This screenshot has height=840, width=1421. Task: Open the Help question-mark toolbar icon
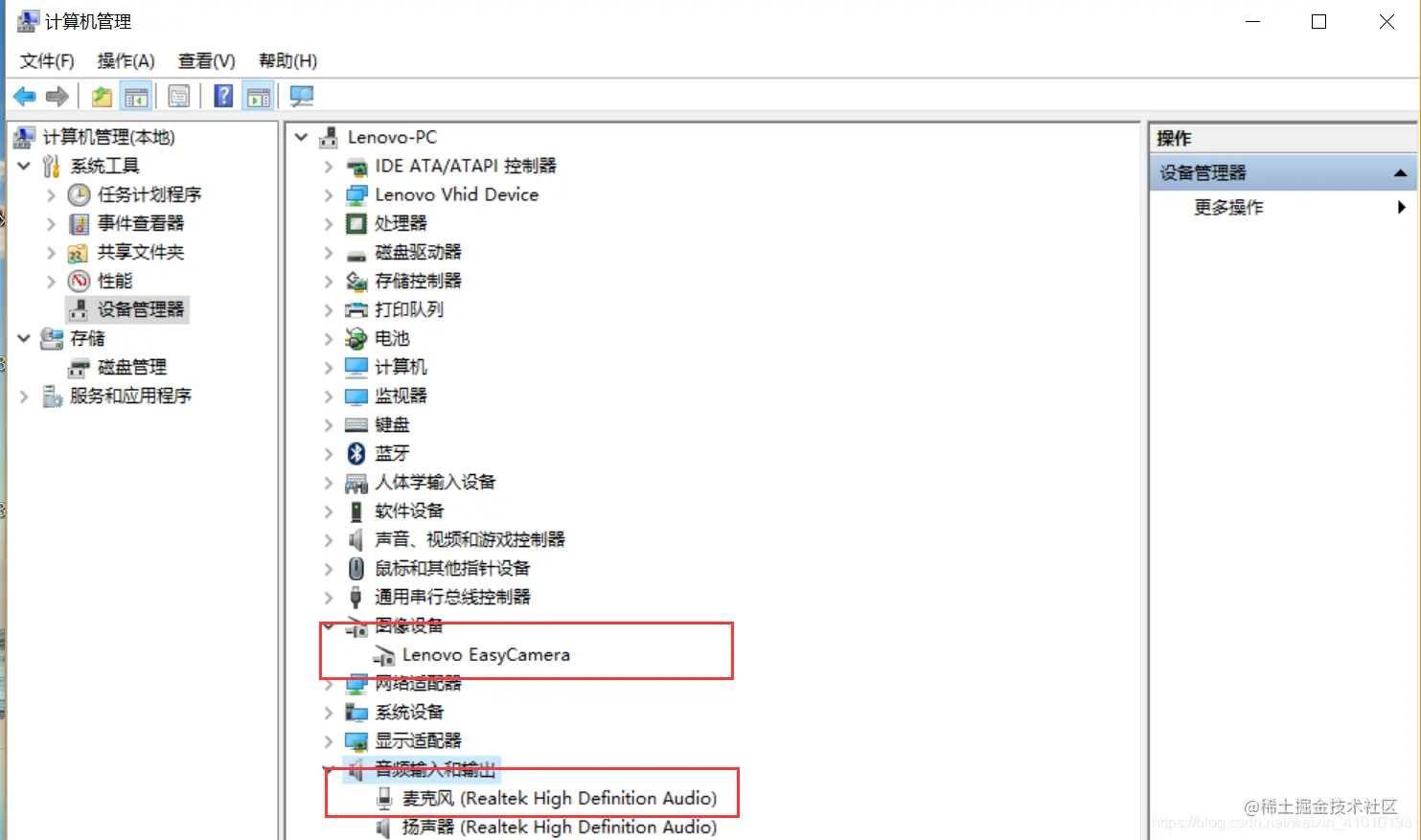coord(223,96)
